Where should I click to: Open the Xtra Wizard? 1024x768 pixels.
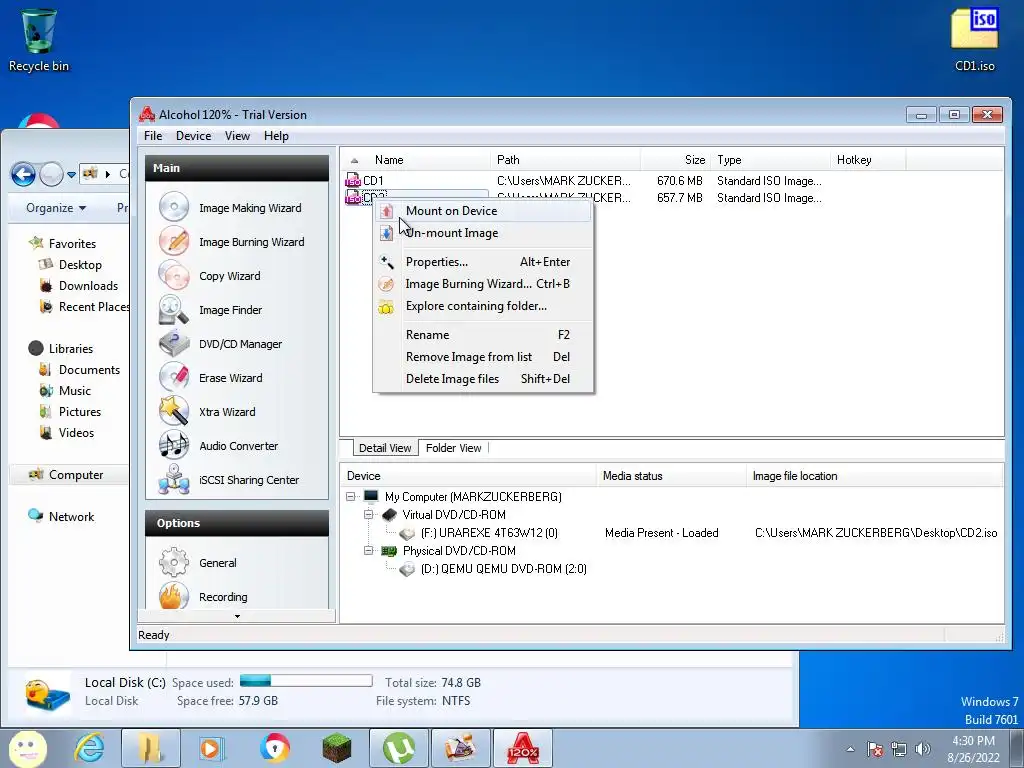207,411
